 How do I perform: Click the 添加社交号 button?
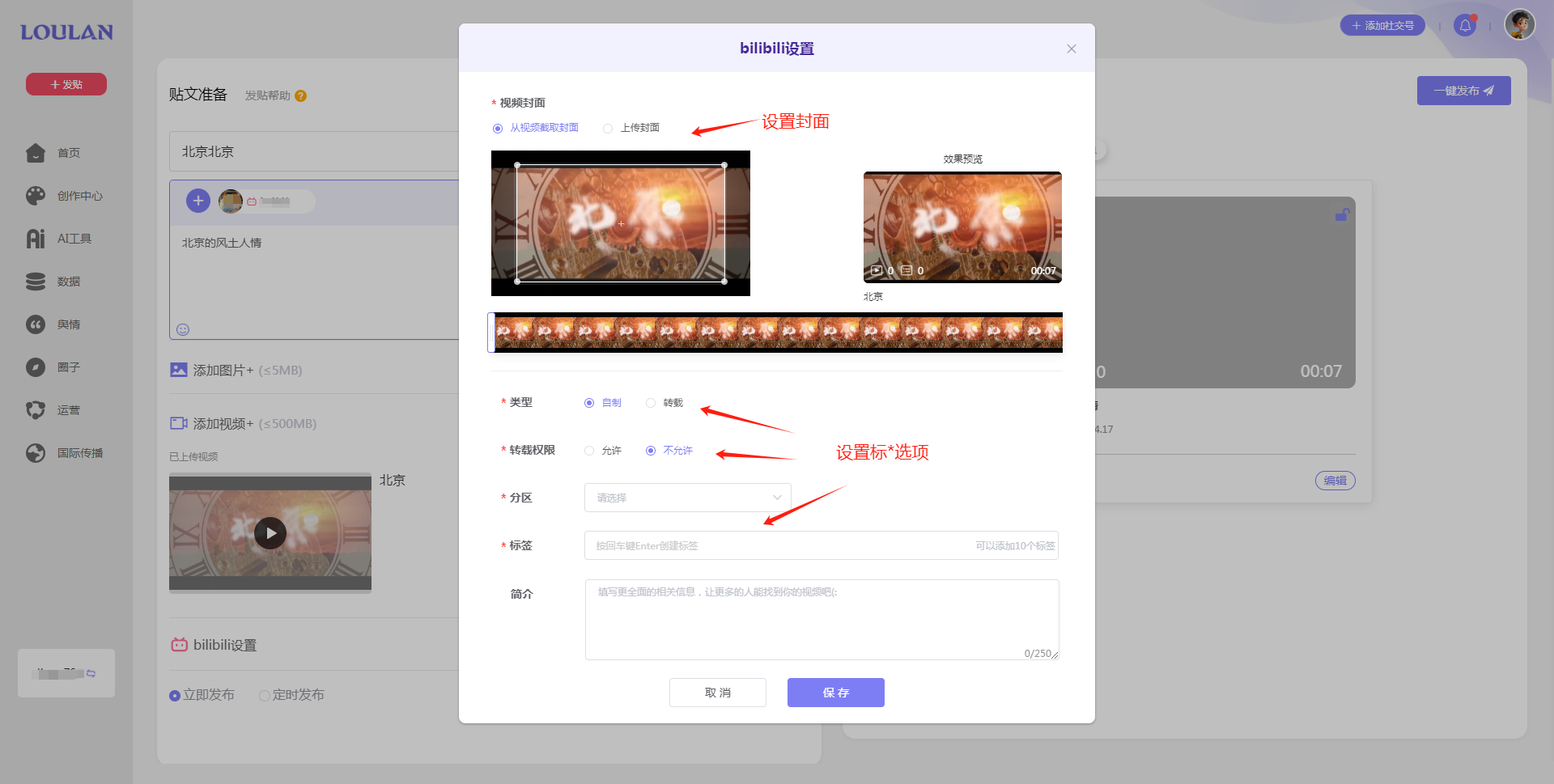pos(1382,26)
